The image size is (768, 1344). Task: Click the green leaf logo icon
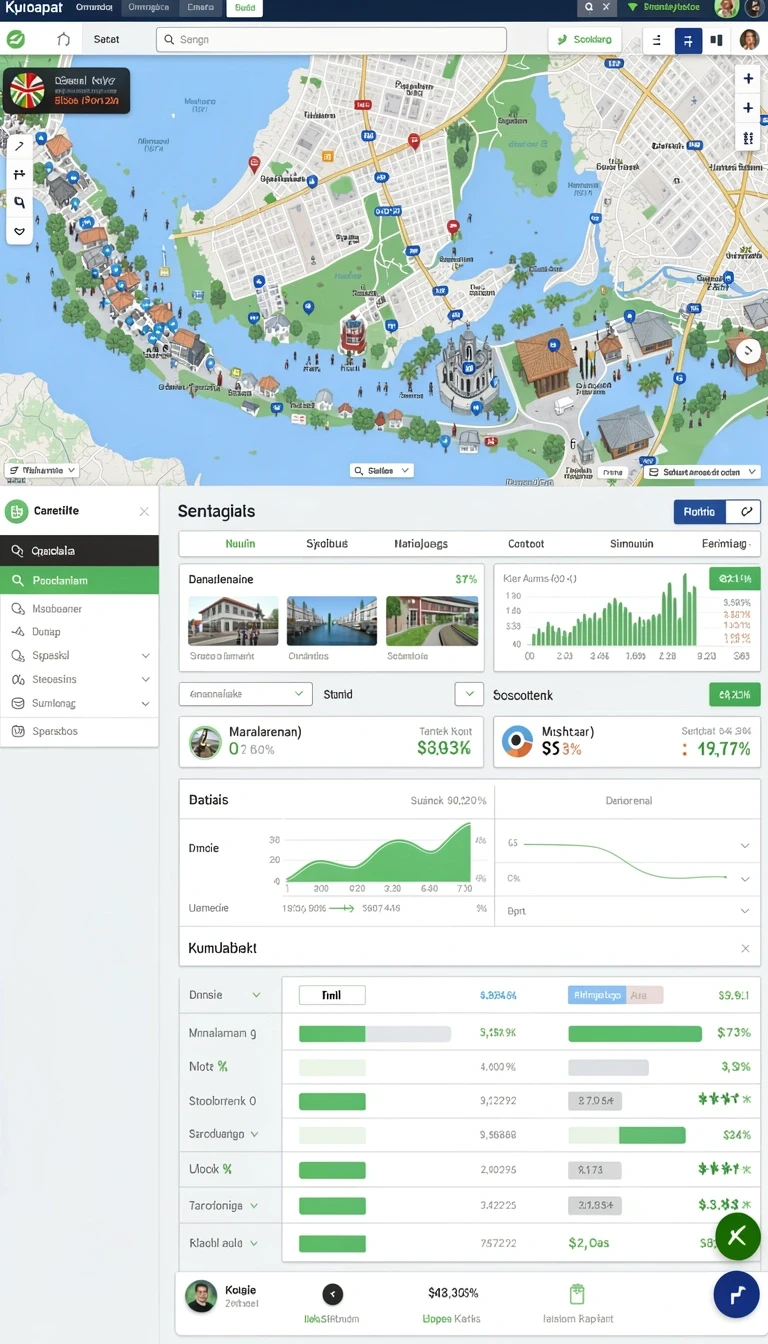click(16, 39)
